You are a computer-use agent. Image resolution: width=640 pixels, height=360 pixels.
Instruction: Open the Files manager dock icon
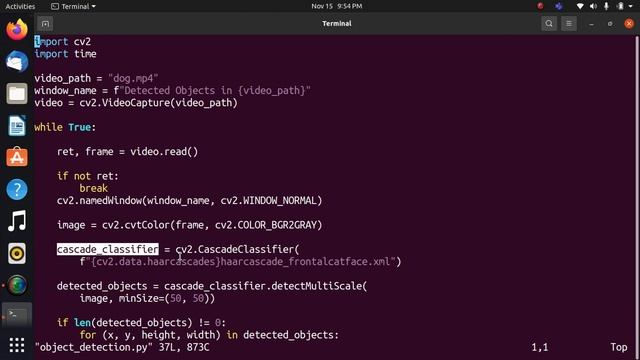[17, 93]
